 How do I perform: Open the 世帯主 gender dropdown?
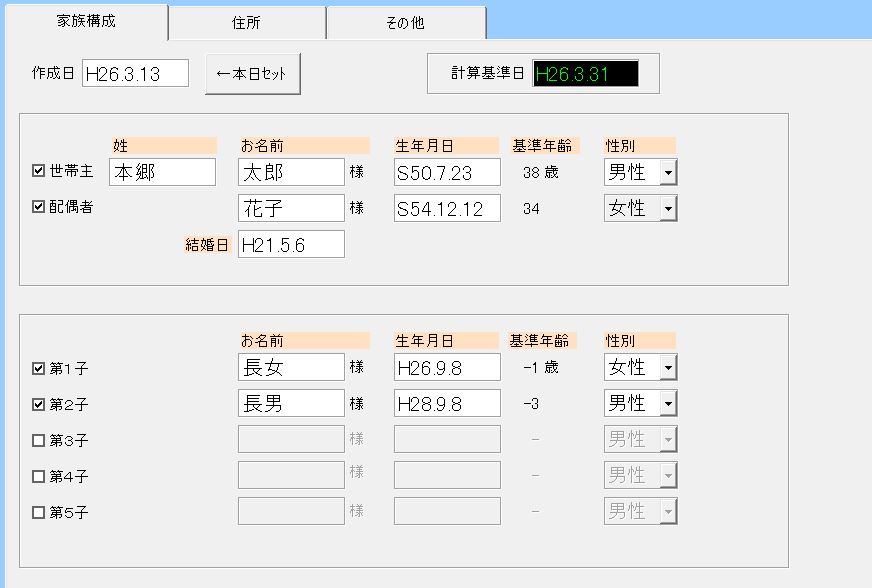[x=667, y=172]
